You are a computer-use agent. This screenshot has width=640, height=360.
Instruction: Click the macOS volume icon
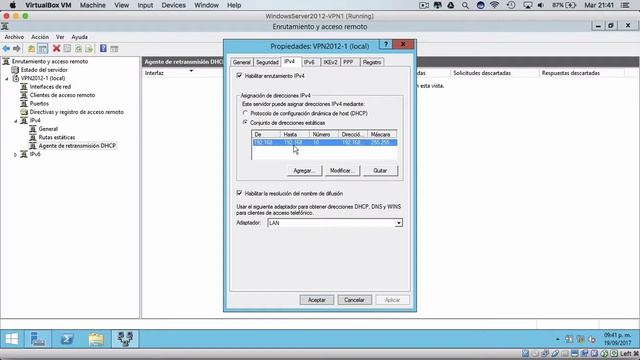point(541,5)
